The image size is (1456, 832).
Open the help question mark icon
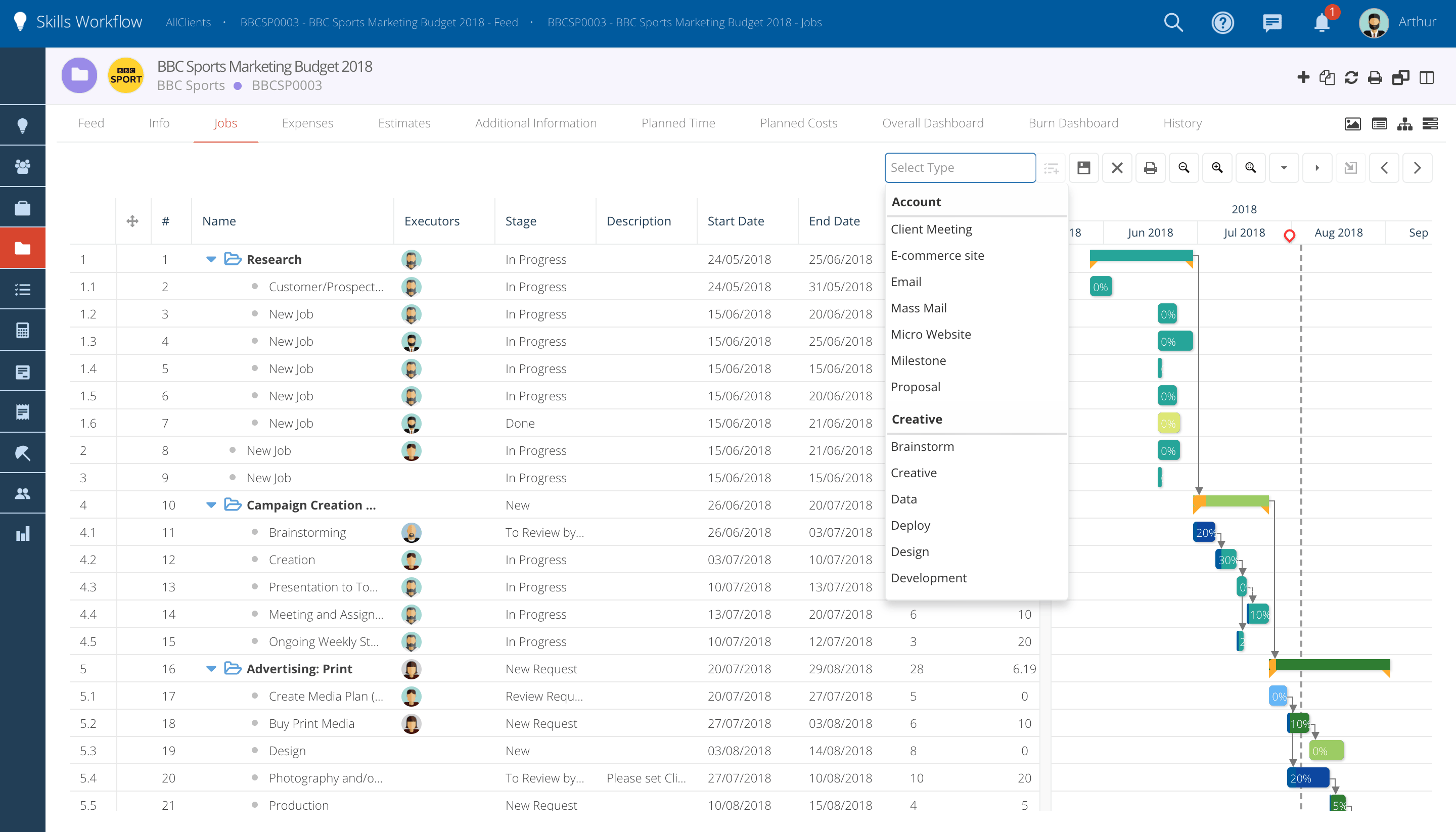coord(1222,23)
